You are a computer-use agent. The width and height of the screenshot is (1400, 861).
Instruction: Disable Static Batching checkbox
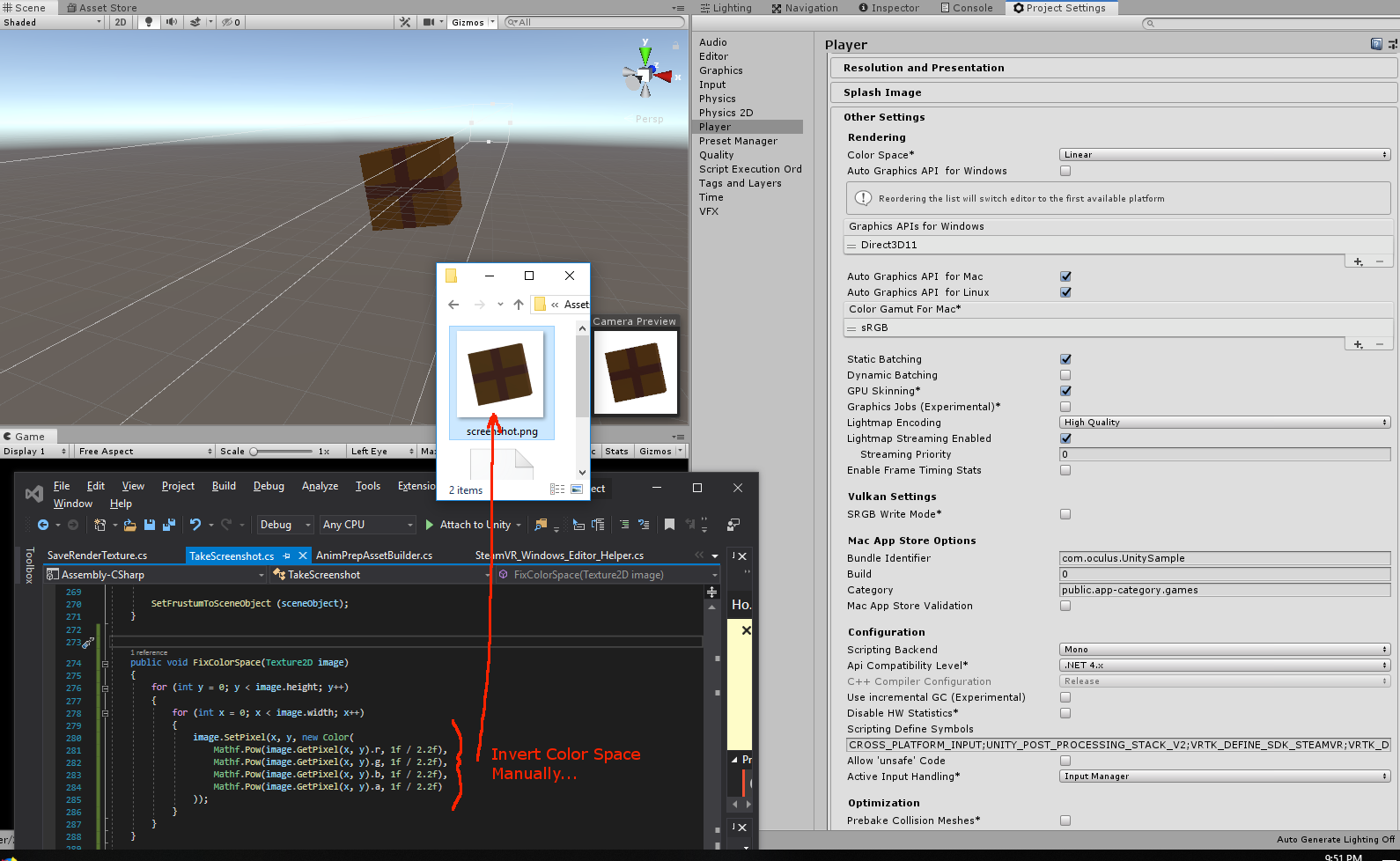1065,359
